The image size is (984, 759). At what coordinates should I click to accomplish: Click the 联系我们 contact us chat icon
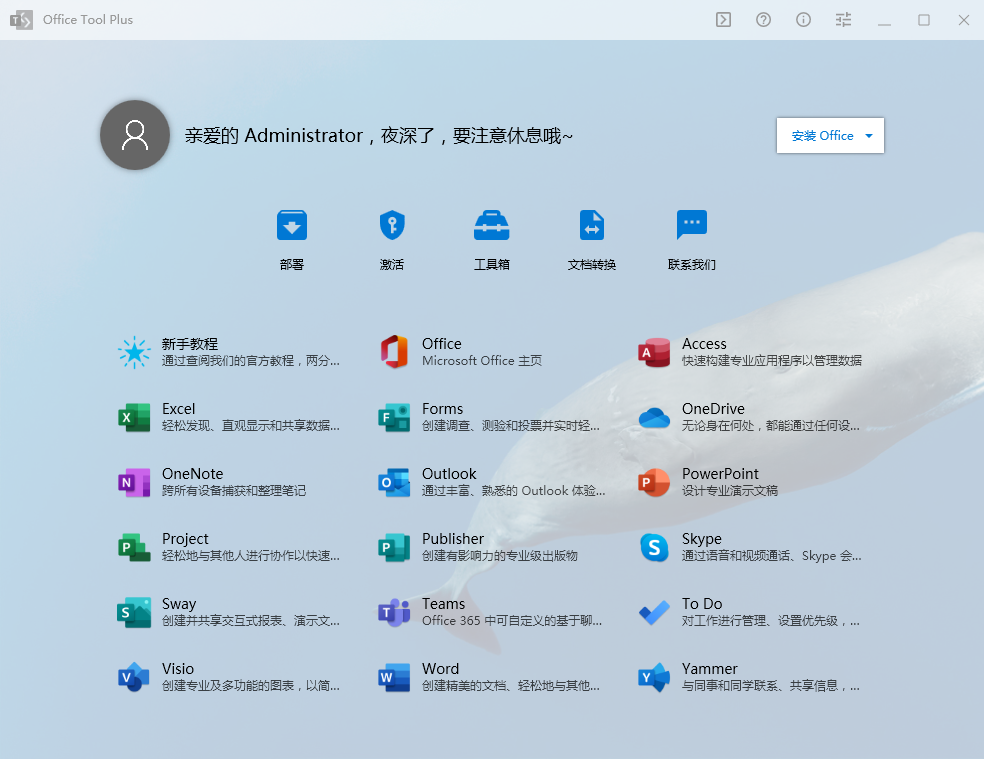(x=692, y=226)
